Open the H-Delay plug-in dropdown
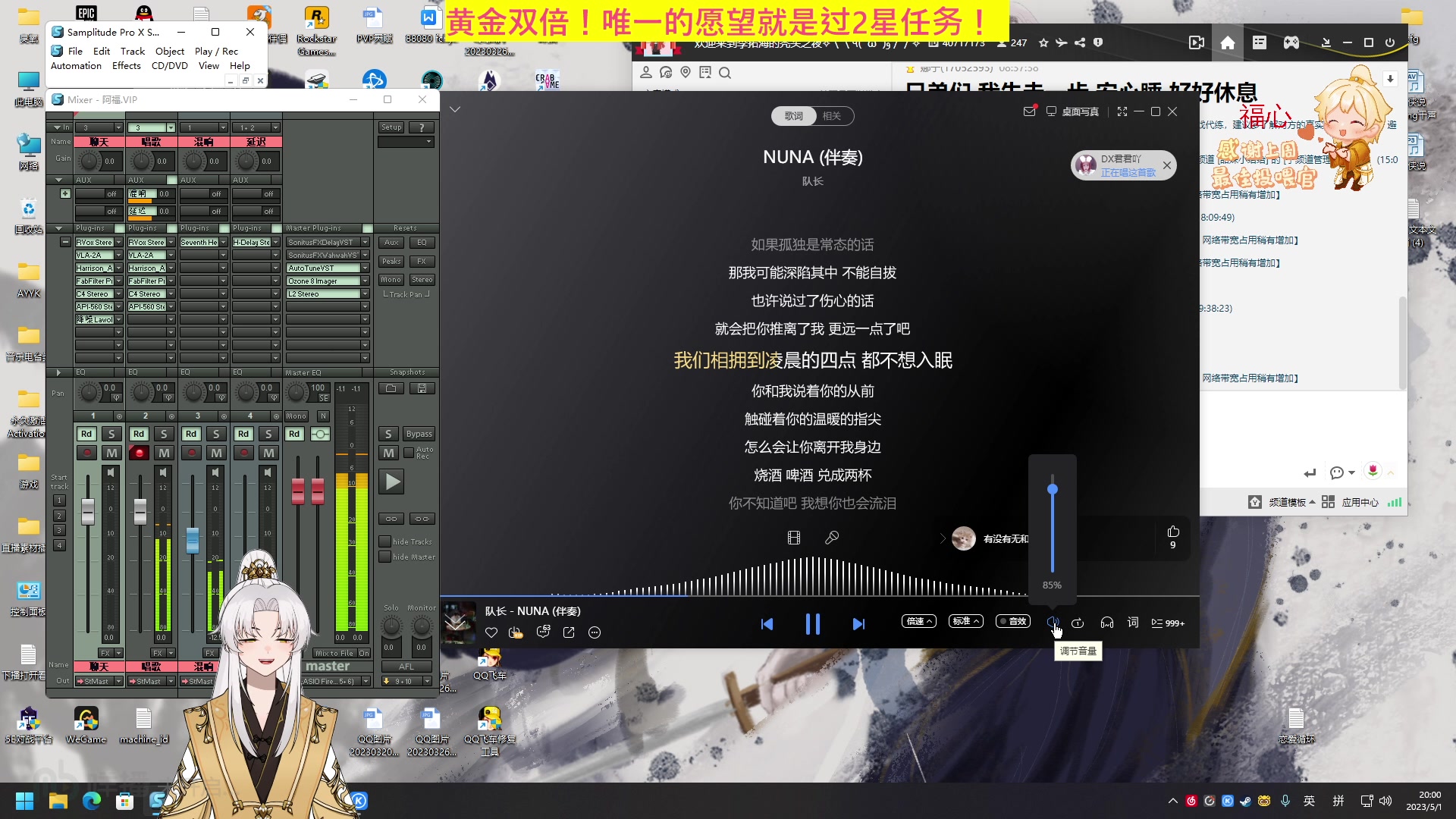Screen dimensions: 1456x819 (275, 243)
